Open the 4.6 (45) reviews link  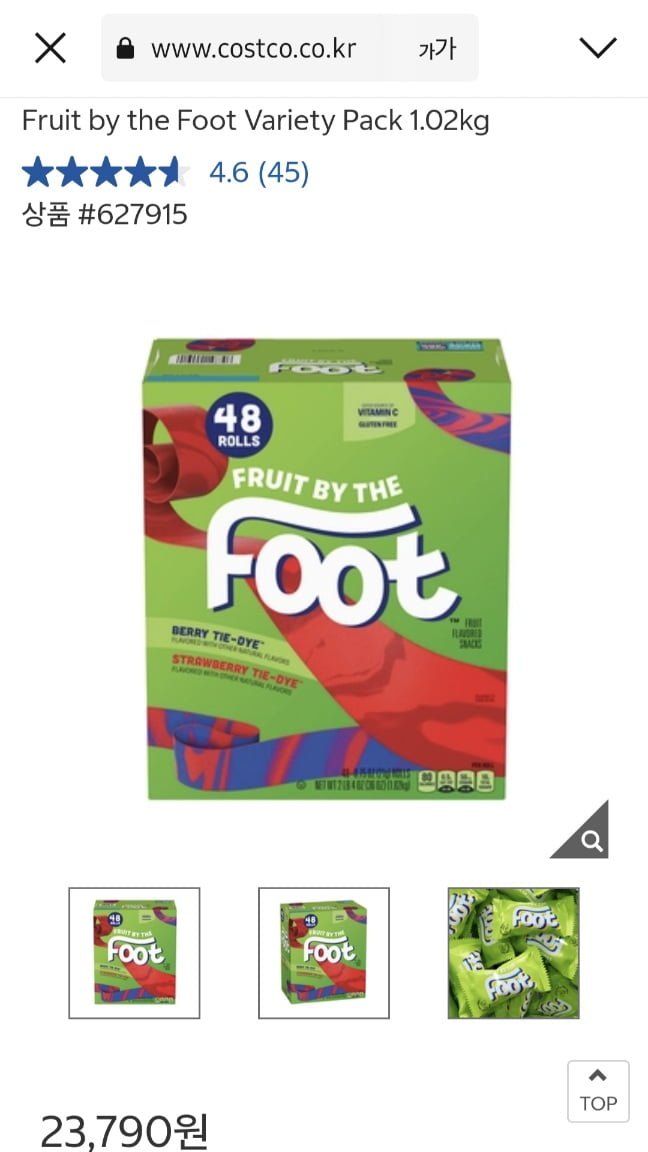(x=259, y=173)
